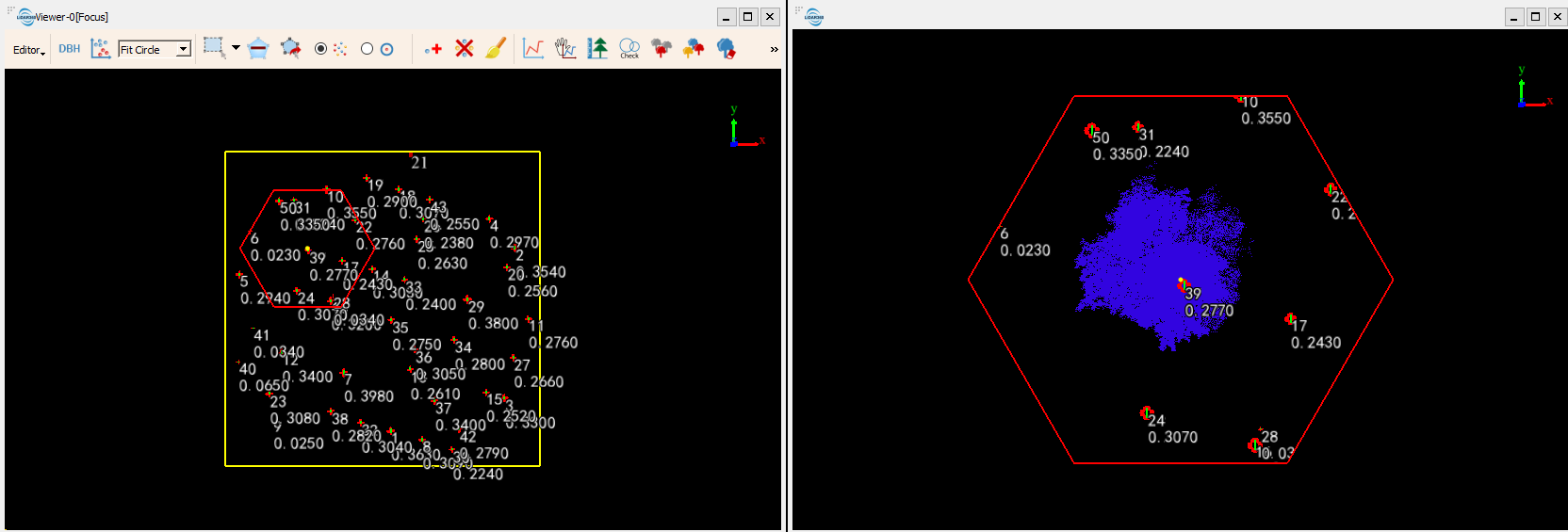This screenshot has height=532, width=1568.
Task: Click value 0.3070 in right viewer
Action: point(1173,438)
